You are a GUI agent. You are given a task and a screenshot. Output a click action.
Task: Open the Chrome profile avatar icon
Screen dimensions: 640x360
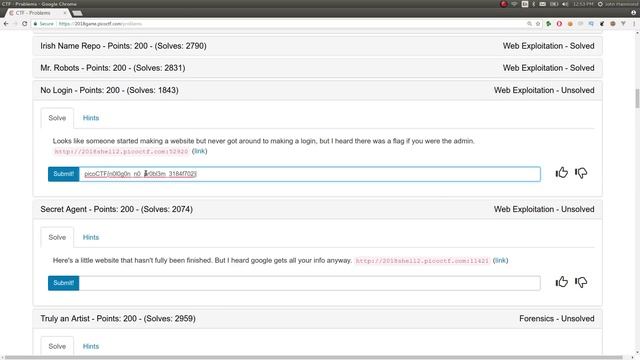point(633,13)
